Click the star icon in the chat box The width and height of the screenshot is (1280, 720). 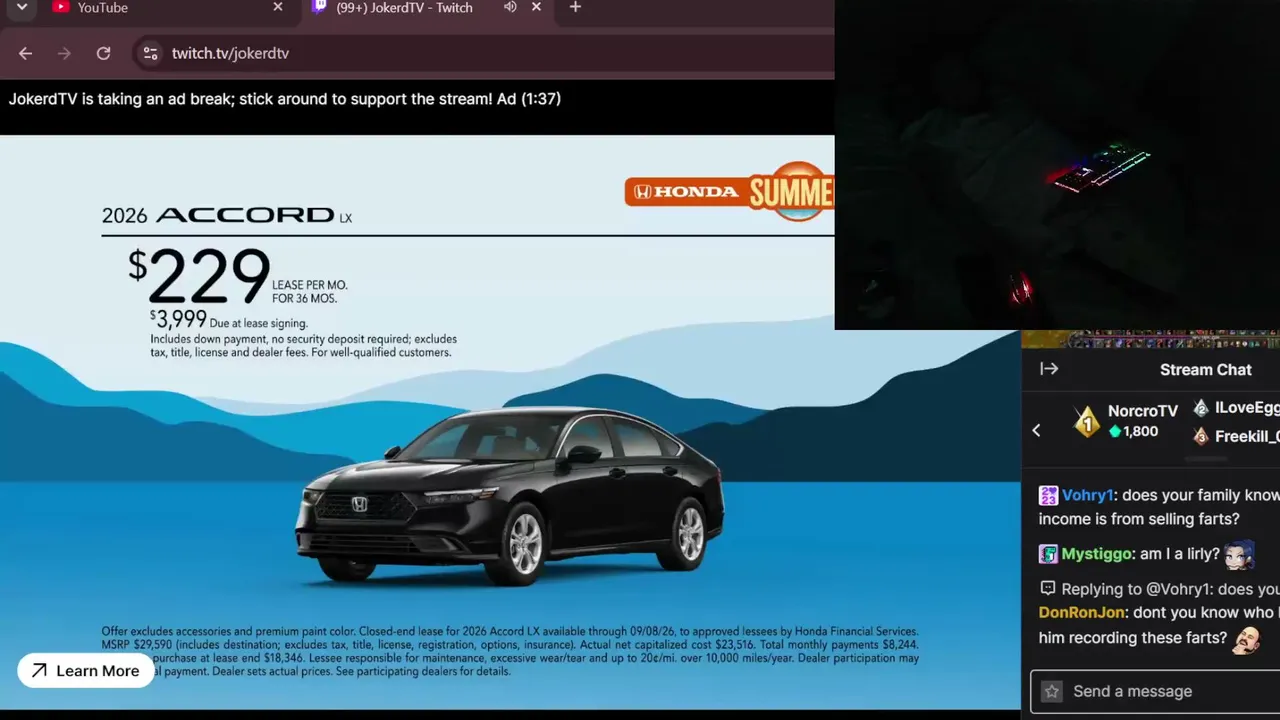tap(1051, 691)
